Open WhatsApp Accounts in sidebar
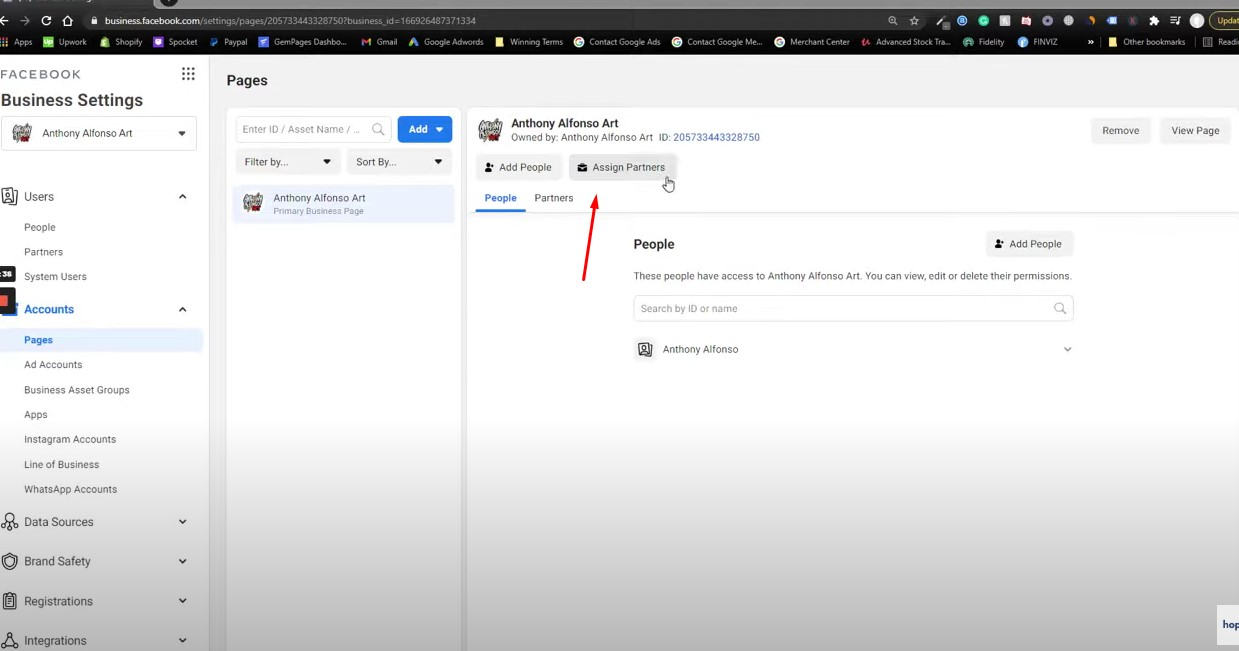Screen dimensions: 1239x651 pyautogui.click(x=71, y=490)
